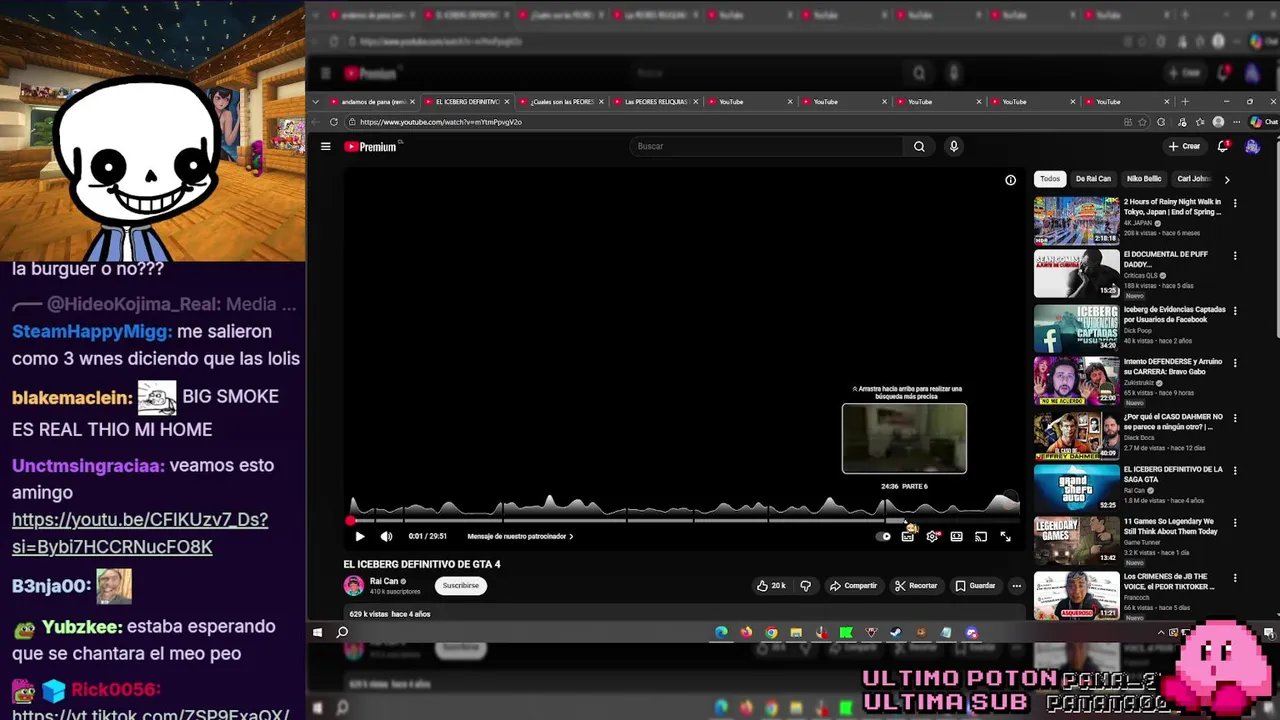Select the Niko Bellic filter chip
The width and height of the screenshot is (1280, 720).
coord(1144,179)
